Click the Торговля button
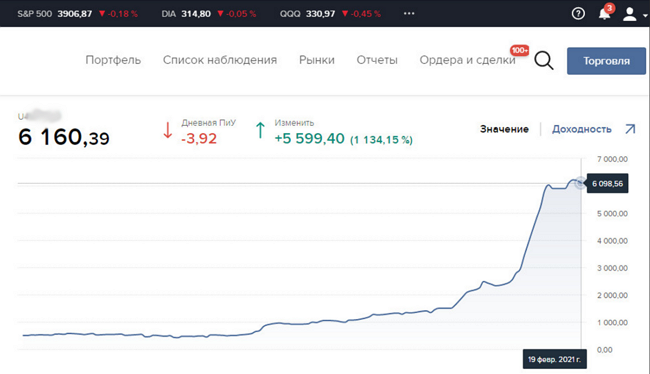This screenshot has height=374, width=650. (606, 61)
